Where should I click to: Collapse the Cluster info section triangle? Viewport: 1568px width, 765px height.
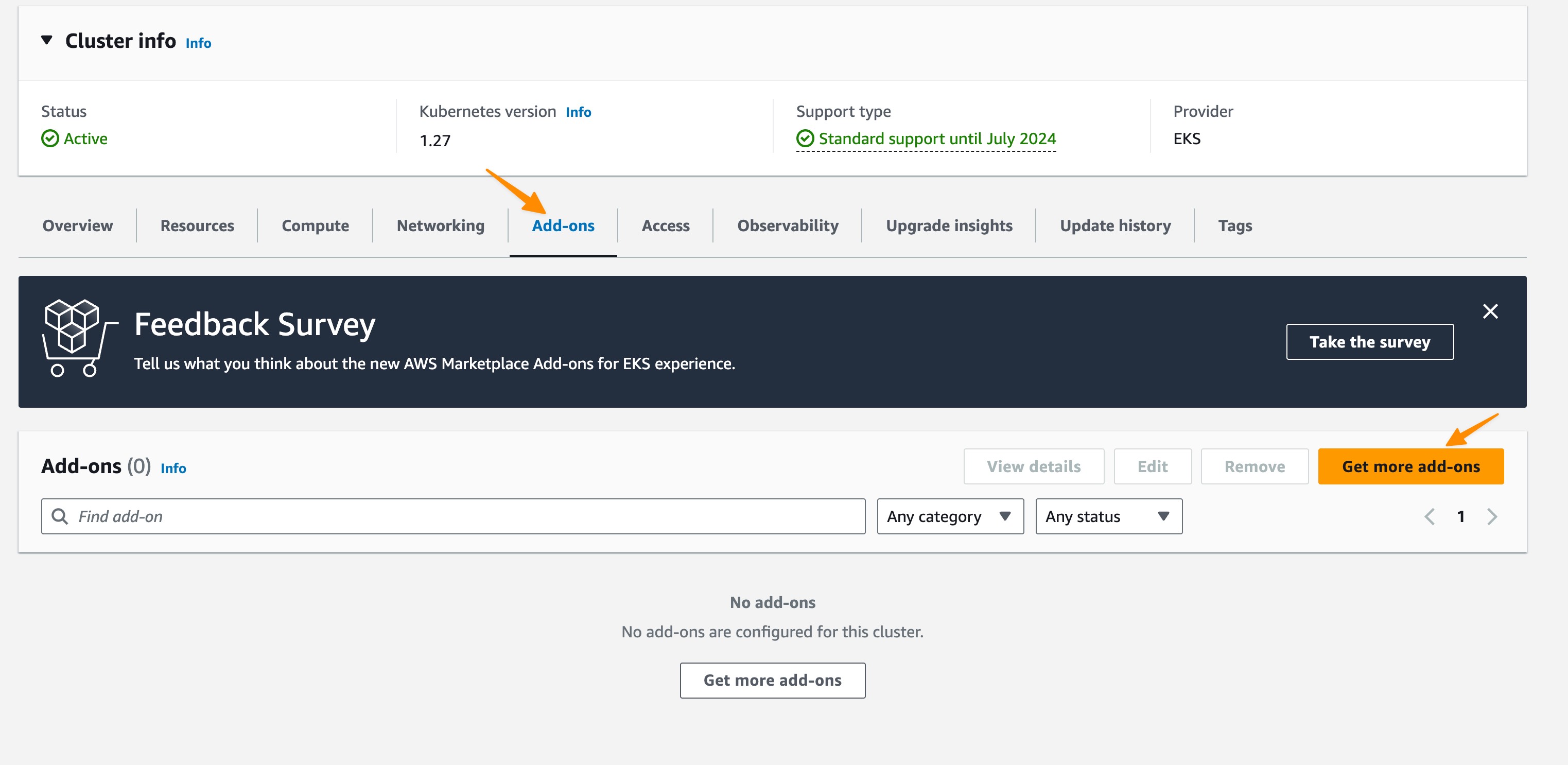[46, 41]
